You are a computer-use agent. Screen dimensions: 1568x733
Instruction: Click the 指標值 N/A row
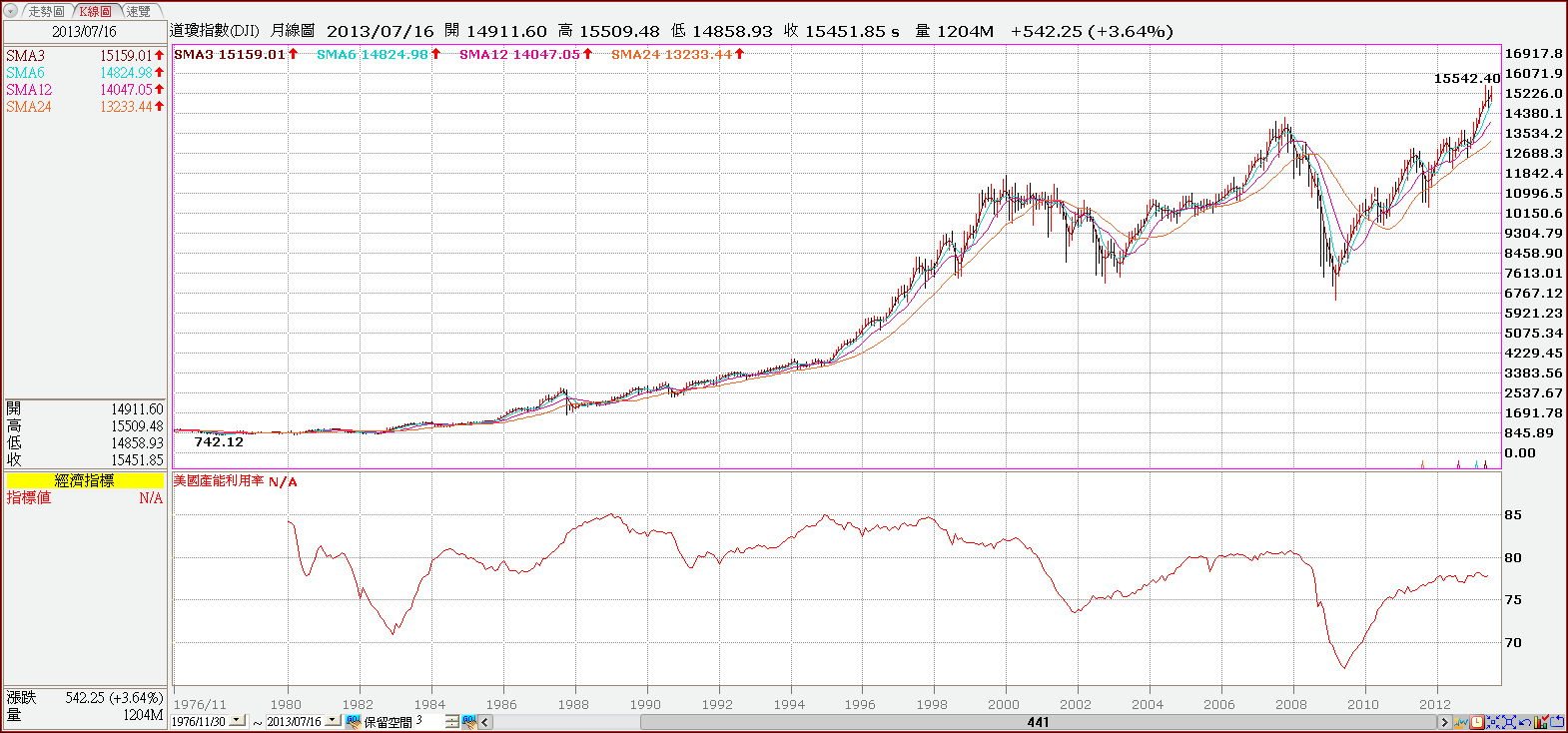pyautogui.click(x=85, y=497)
